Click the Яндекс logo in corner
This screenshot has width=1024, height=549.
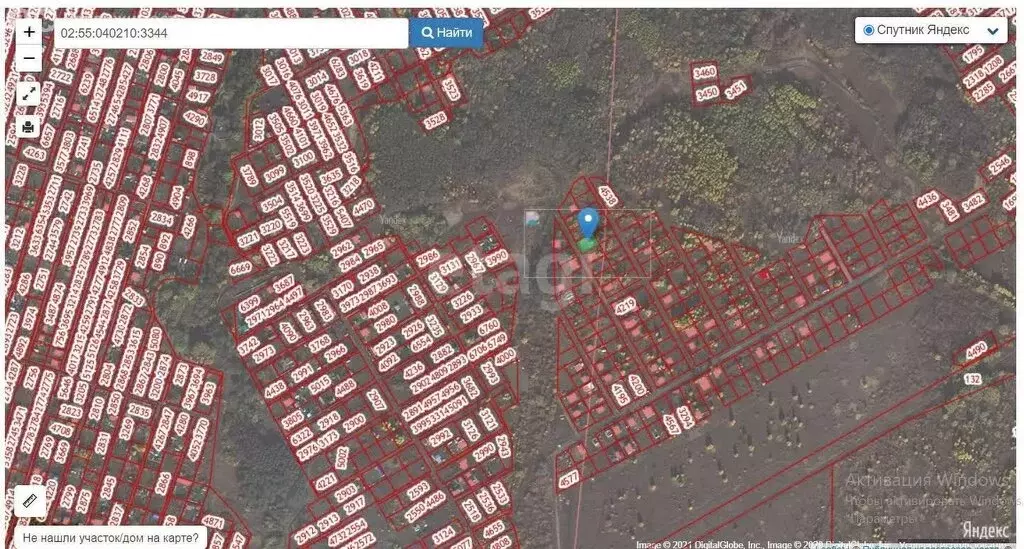[978, 528]
